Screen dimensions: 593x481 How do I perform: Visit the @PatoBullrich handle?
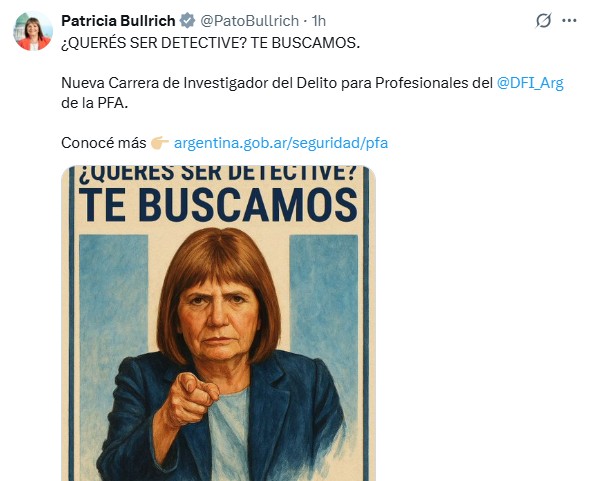click(249, 21)
